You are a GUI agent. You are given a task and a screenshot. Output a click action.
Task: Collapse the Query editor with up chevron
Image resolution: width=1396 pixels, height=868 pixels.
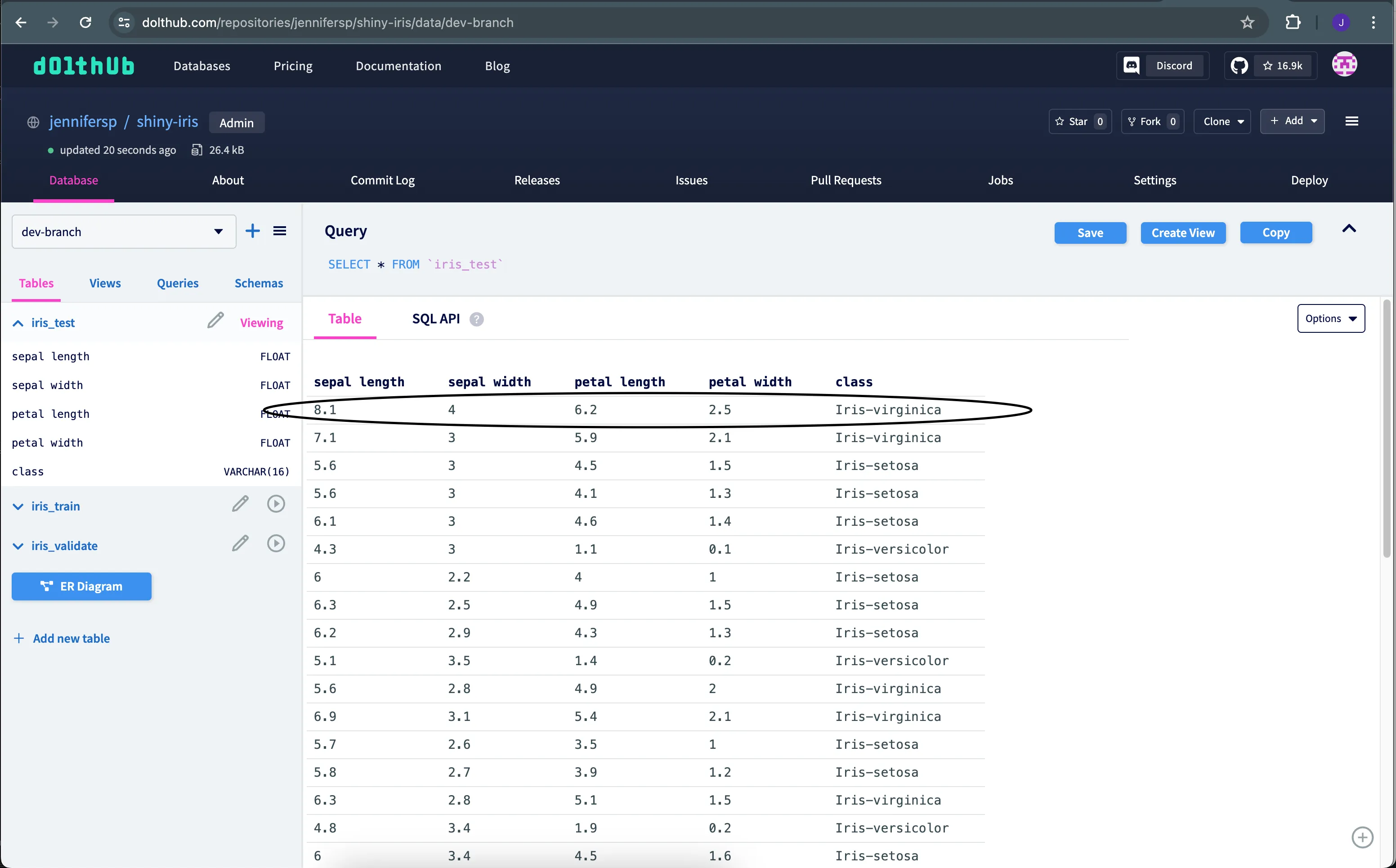(x=1349, y=229)
